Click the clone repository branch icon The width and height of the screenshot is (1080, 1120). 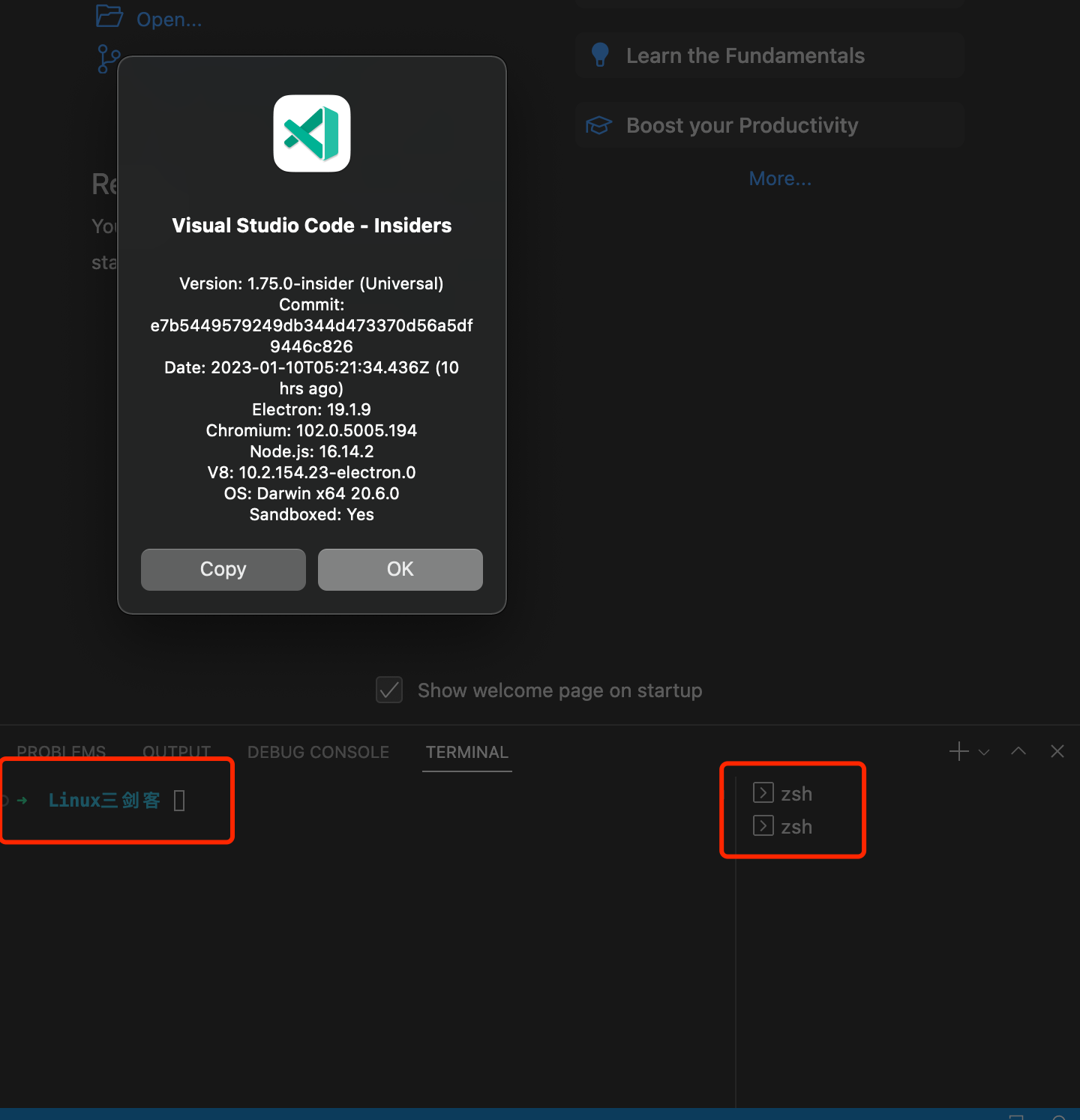[x=108, y=58]
